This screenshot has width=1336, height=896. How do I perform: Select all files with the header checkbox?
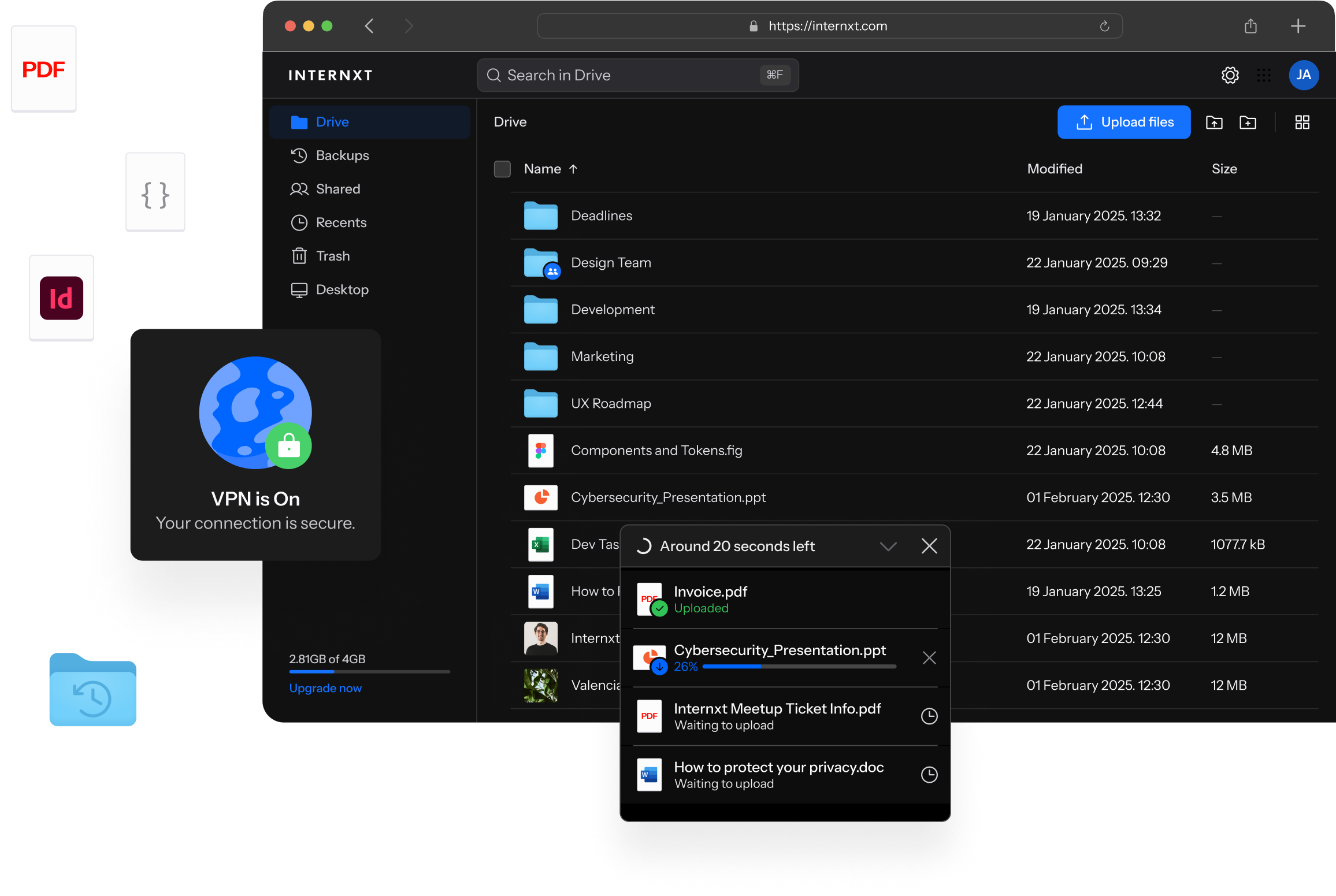pyautogui.click(x=502, y=169)
